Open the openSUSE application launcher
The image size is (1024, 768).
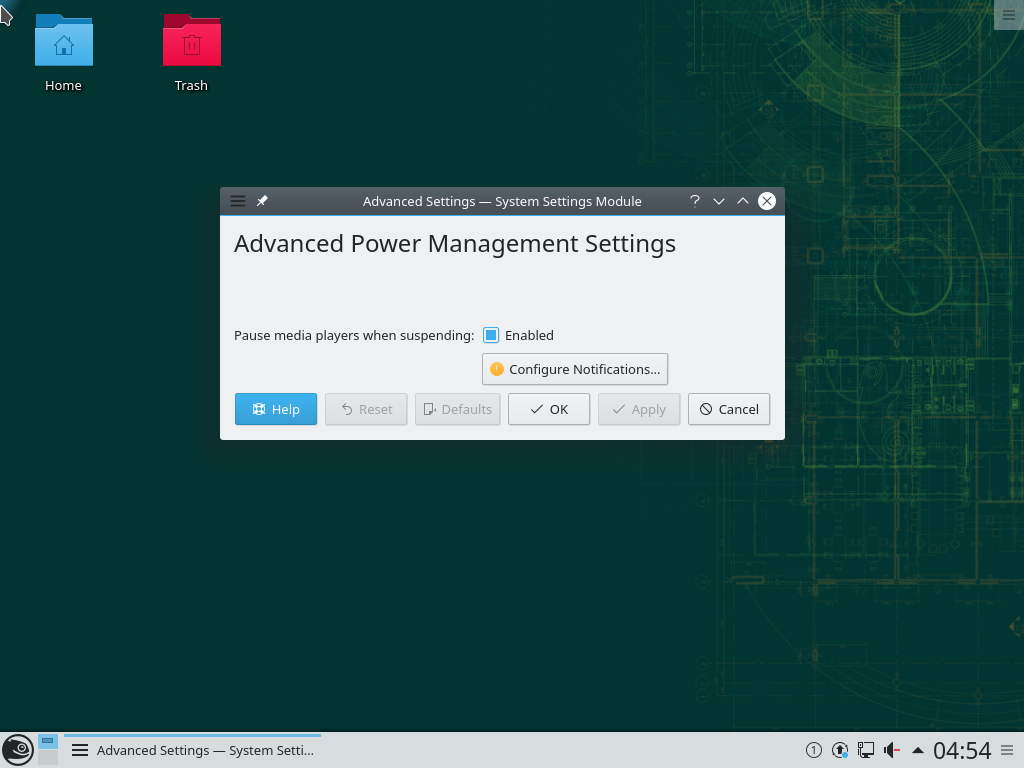[17, 750]
